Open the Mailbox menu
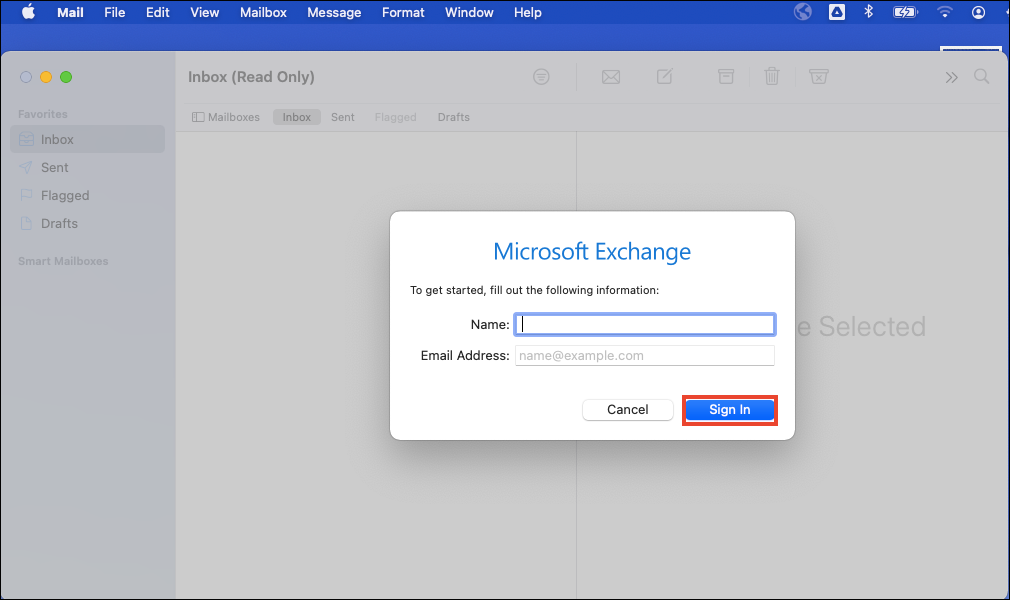 tap(263, 12)
